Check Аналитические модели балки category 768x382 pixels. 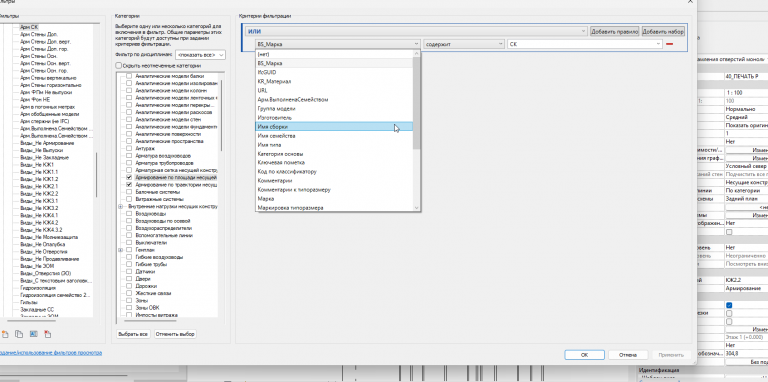(x=129, y=76)
